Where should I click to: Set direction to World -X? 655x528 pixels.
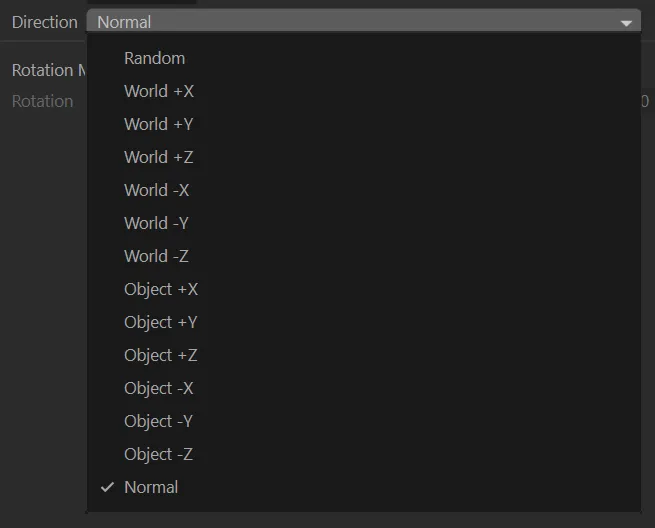pyautogui.click(x=156, y=190)
